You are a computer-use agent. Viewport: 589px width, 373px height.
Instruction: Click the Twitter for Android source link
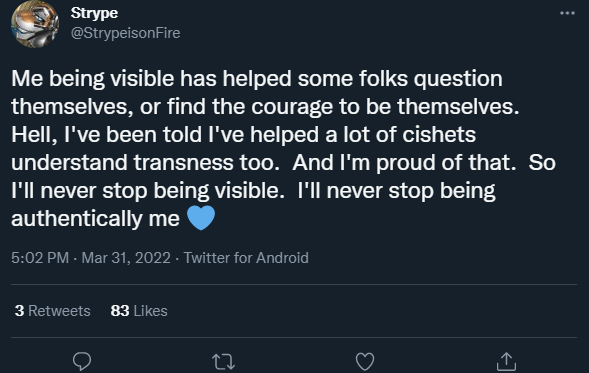point(246,258)
